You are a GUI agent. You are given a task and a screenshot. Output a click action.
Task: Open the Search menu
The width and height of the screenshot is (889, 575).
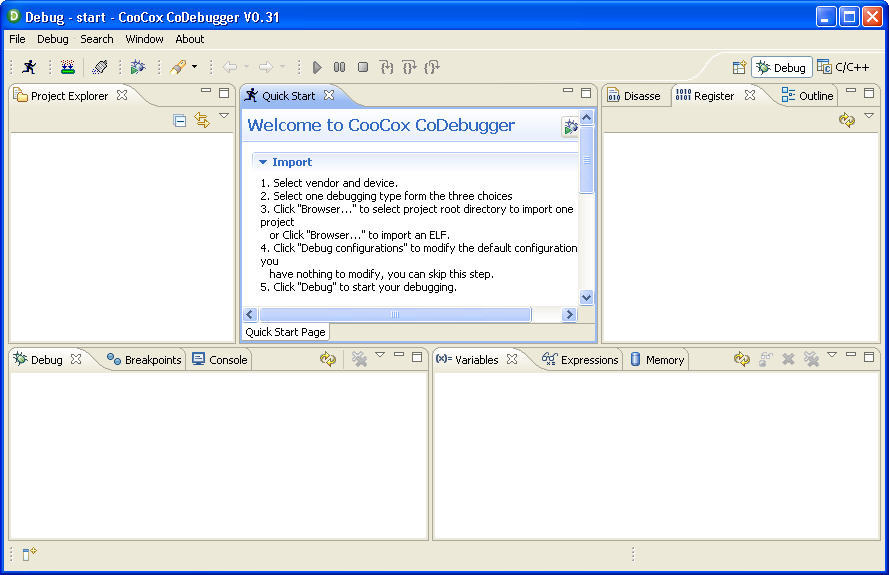96,39
